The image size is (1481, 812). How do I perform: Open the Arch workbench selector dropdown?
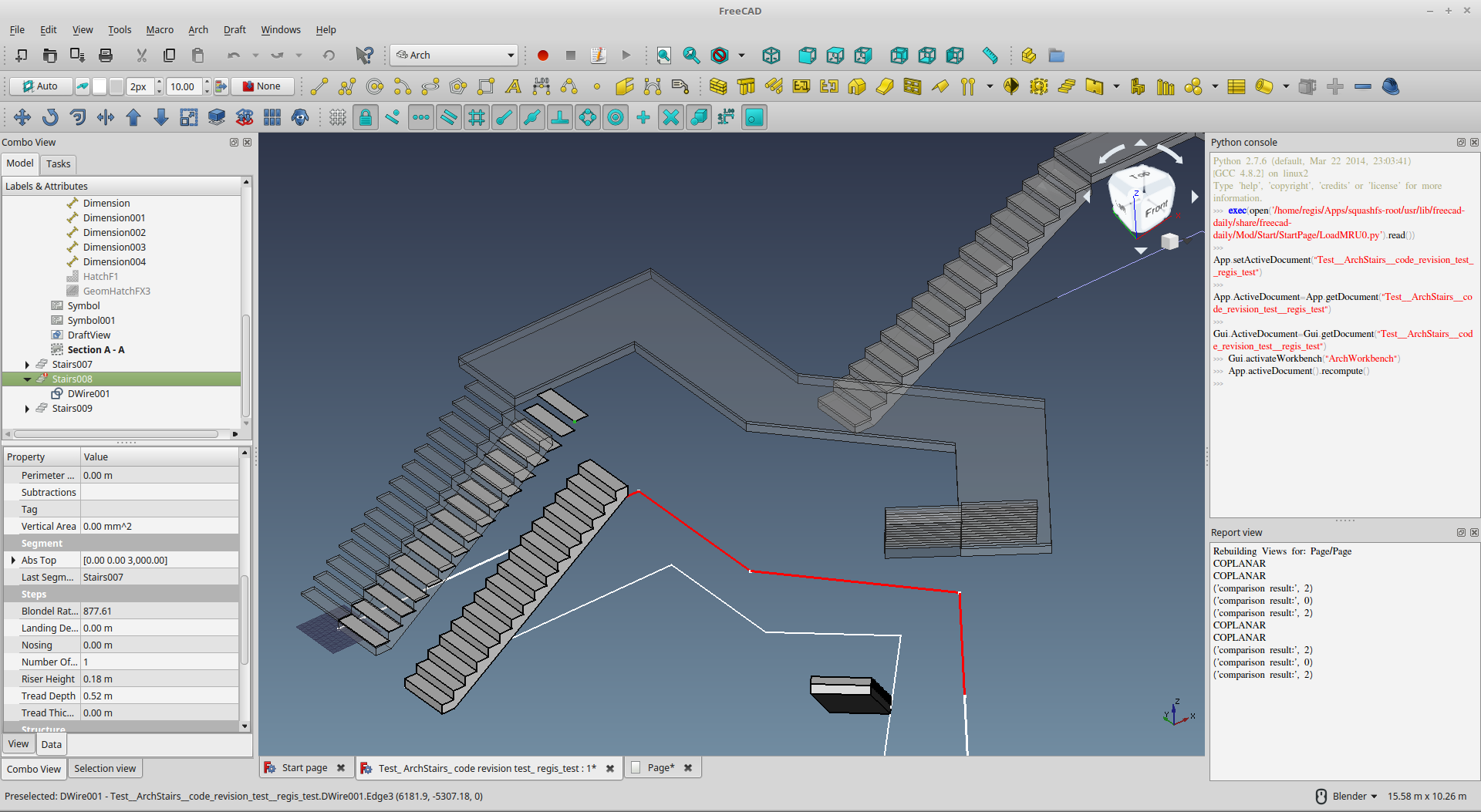[454, 56]
